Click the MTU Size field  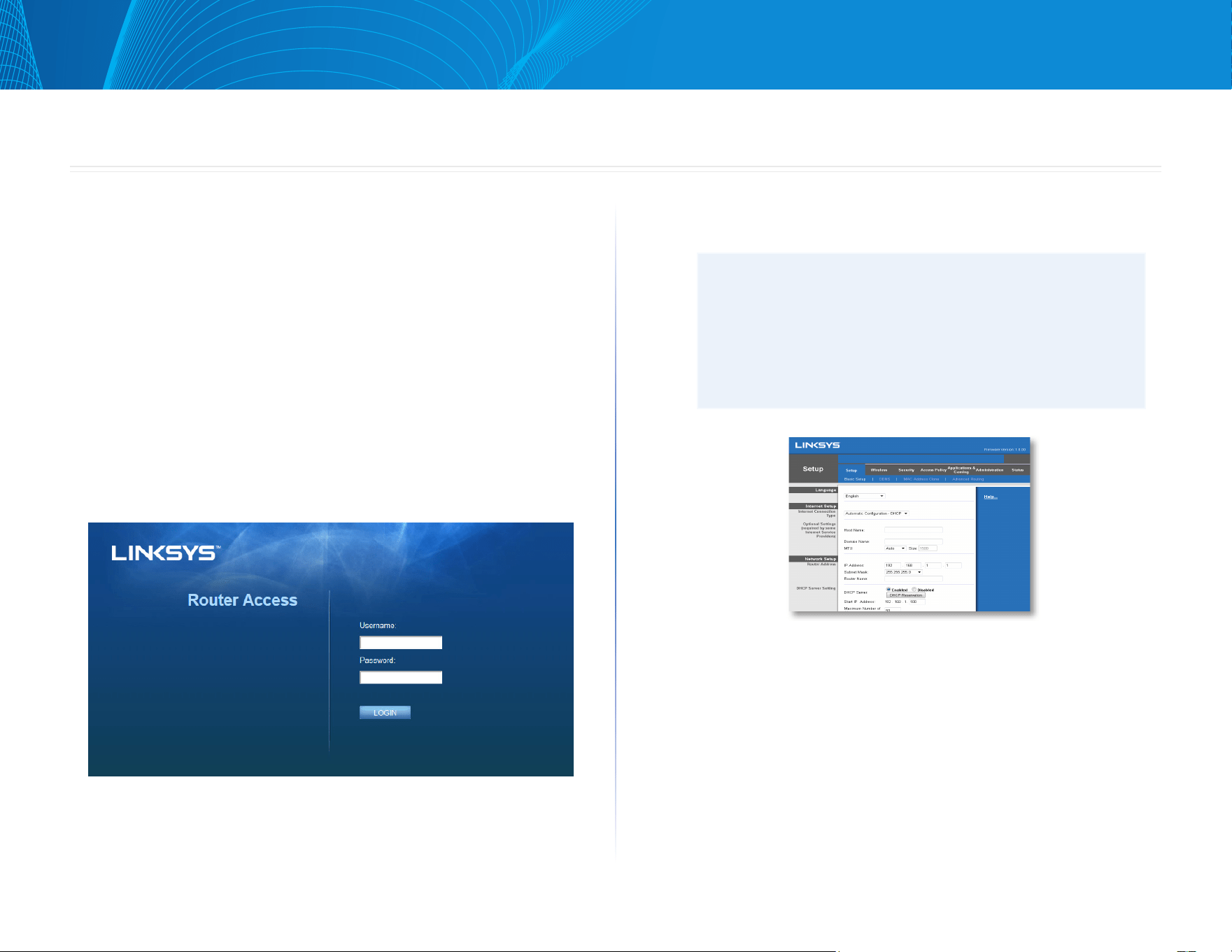(928, 548)
